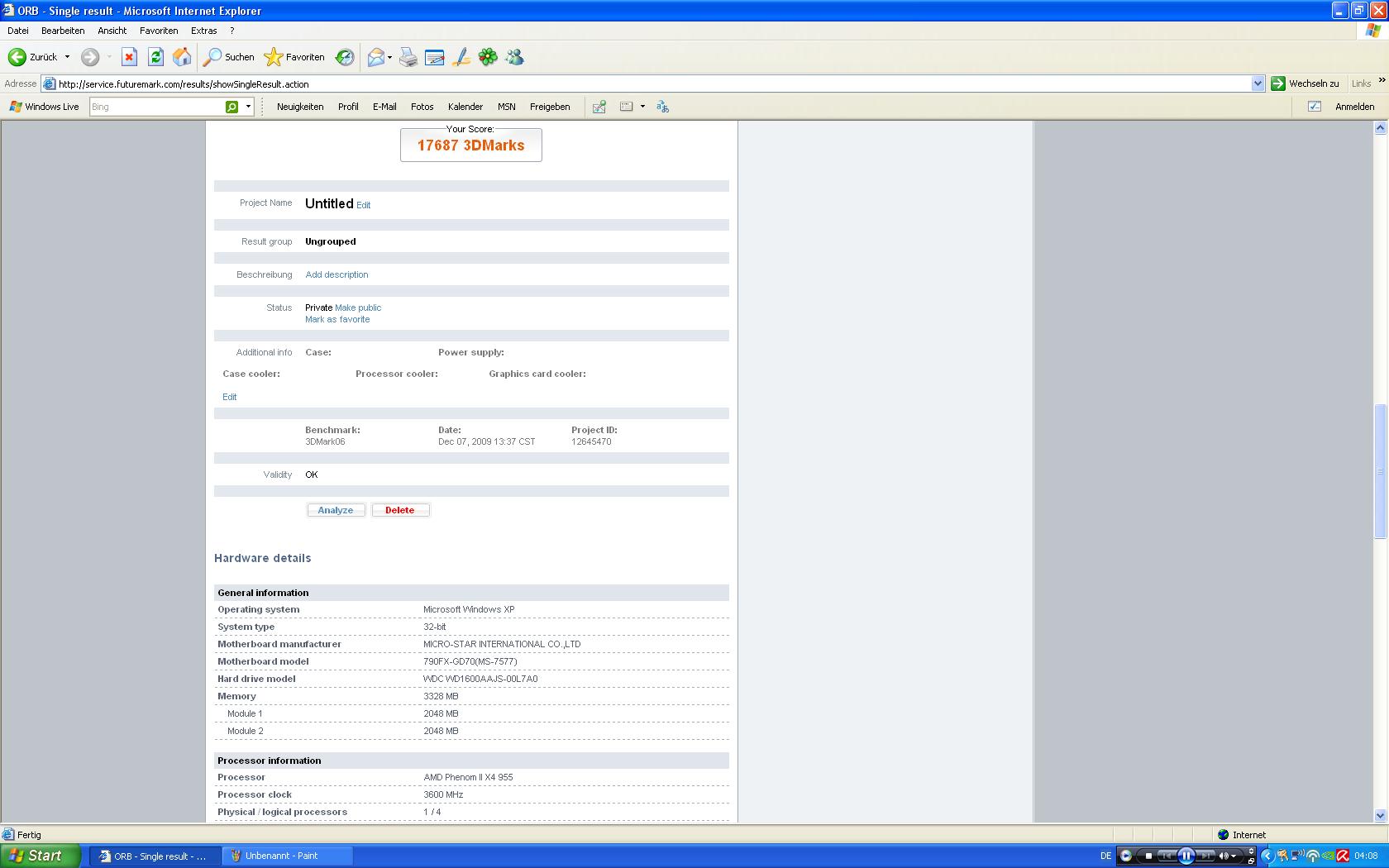Click the Avira red umbrella tray icon

click(x=1343, y=856)
